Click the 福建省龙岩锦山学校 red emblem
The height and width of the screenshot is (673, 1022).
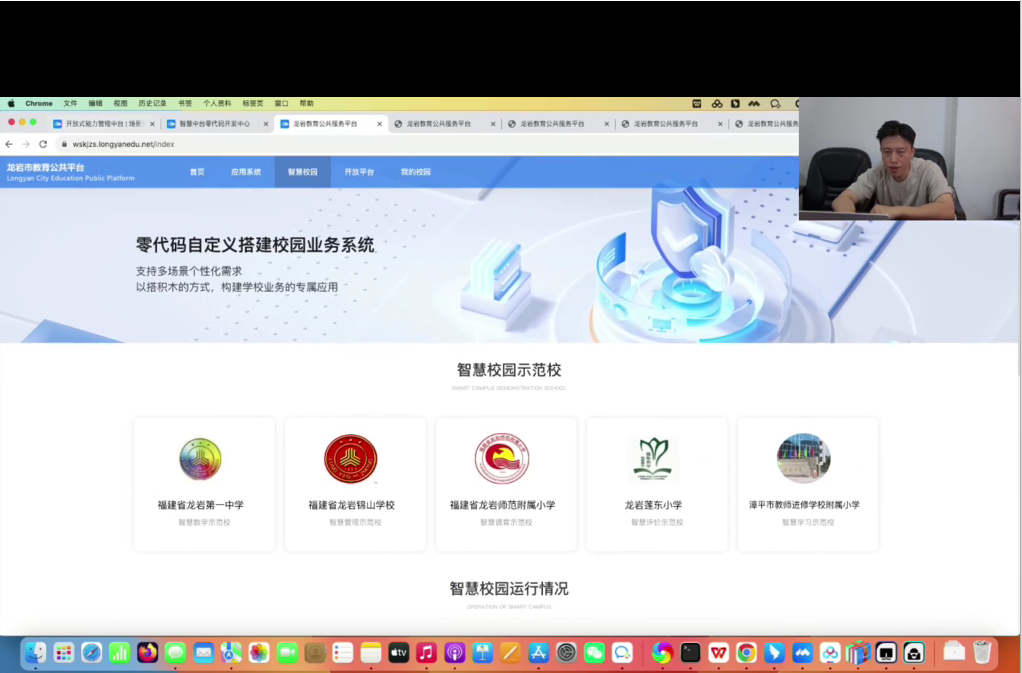tap(350, 459)
